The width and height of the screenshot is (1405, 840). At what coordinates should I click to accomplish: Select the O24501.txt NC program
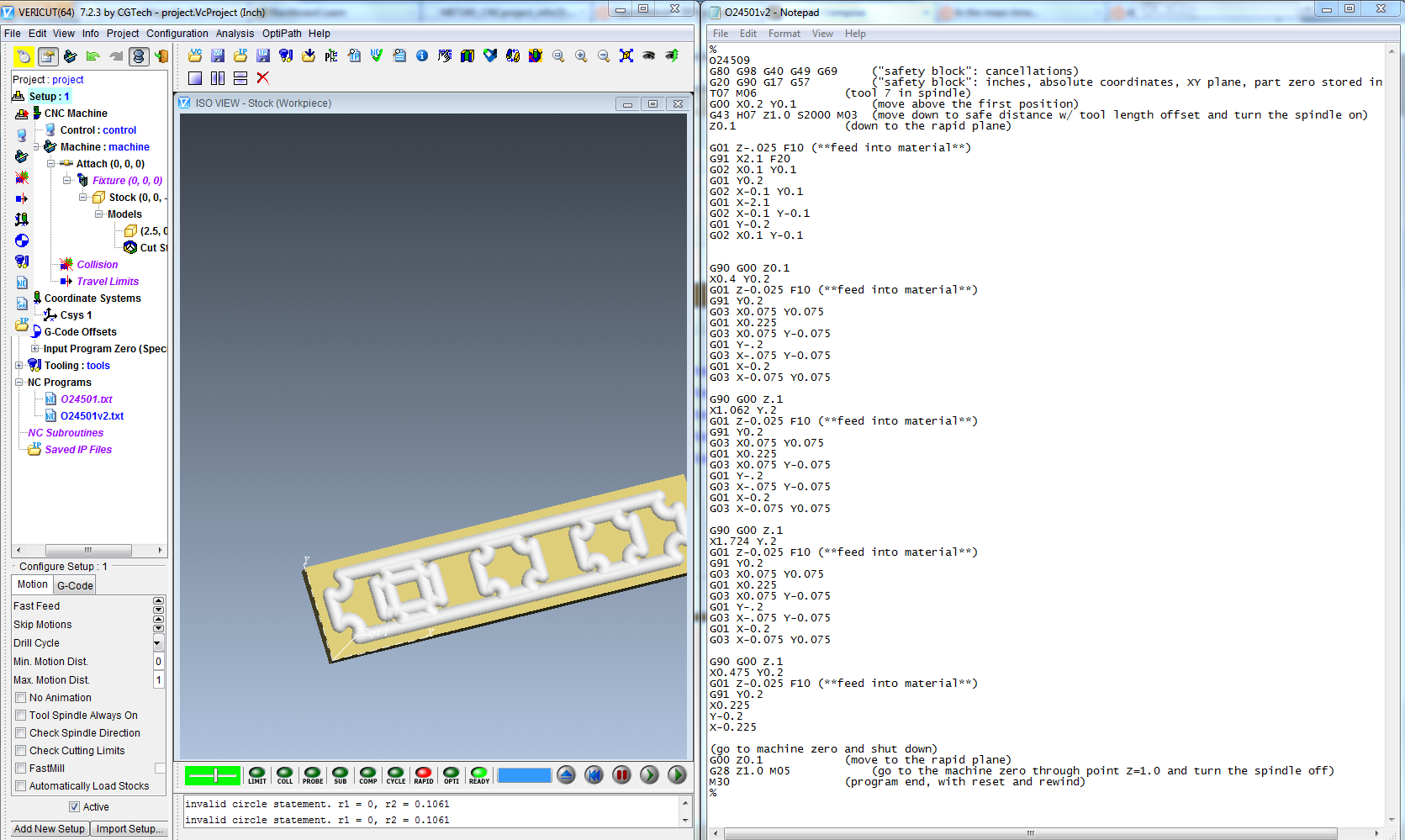[x=87, y=399]
